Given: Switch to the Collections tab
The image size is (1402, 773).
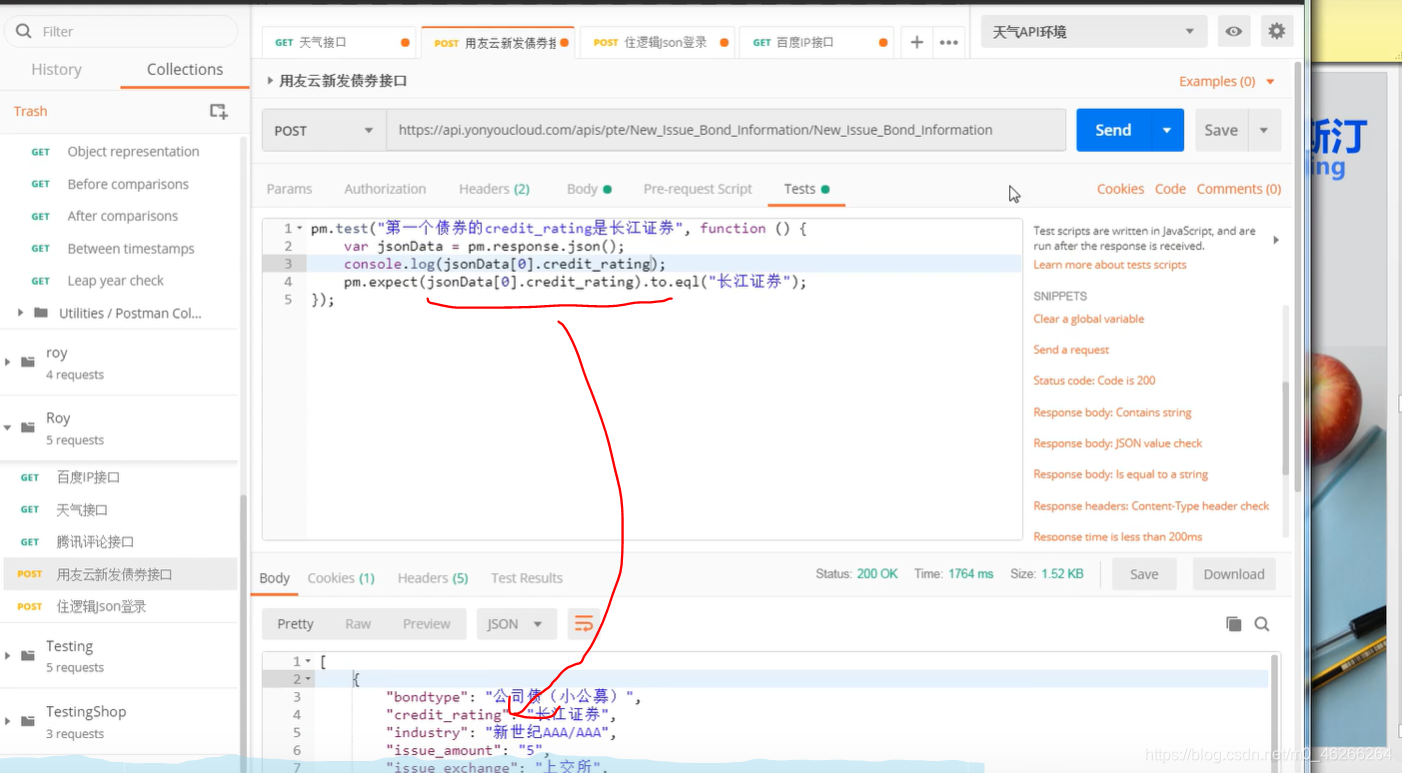Looking at the screenshot, I should click(185, 69).
